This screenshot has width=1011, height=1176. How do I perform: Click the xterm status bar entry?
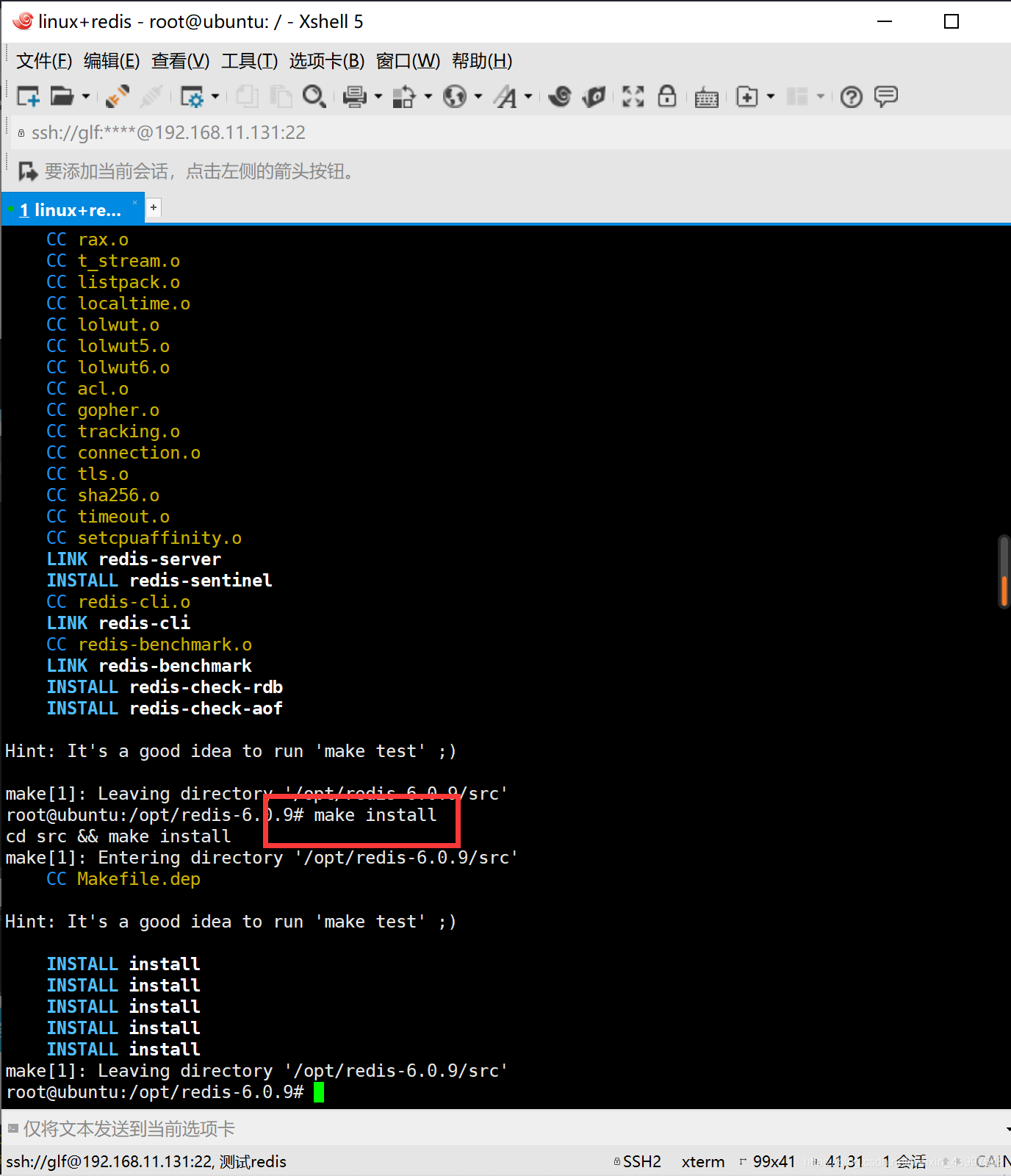pos(703,1161)
